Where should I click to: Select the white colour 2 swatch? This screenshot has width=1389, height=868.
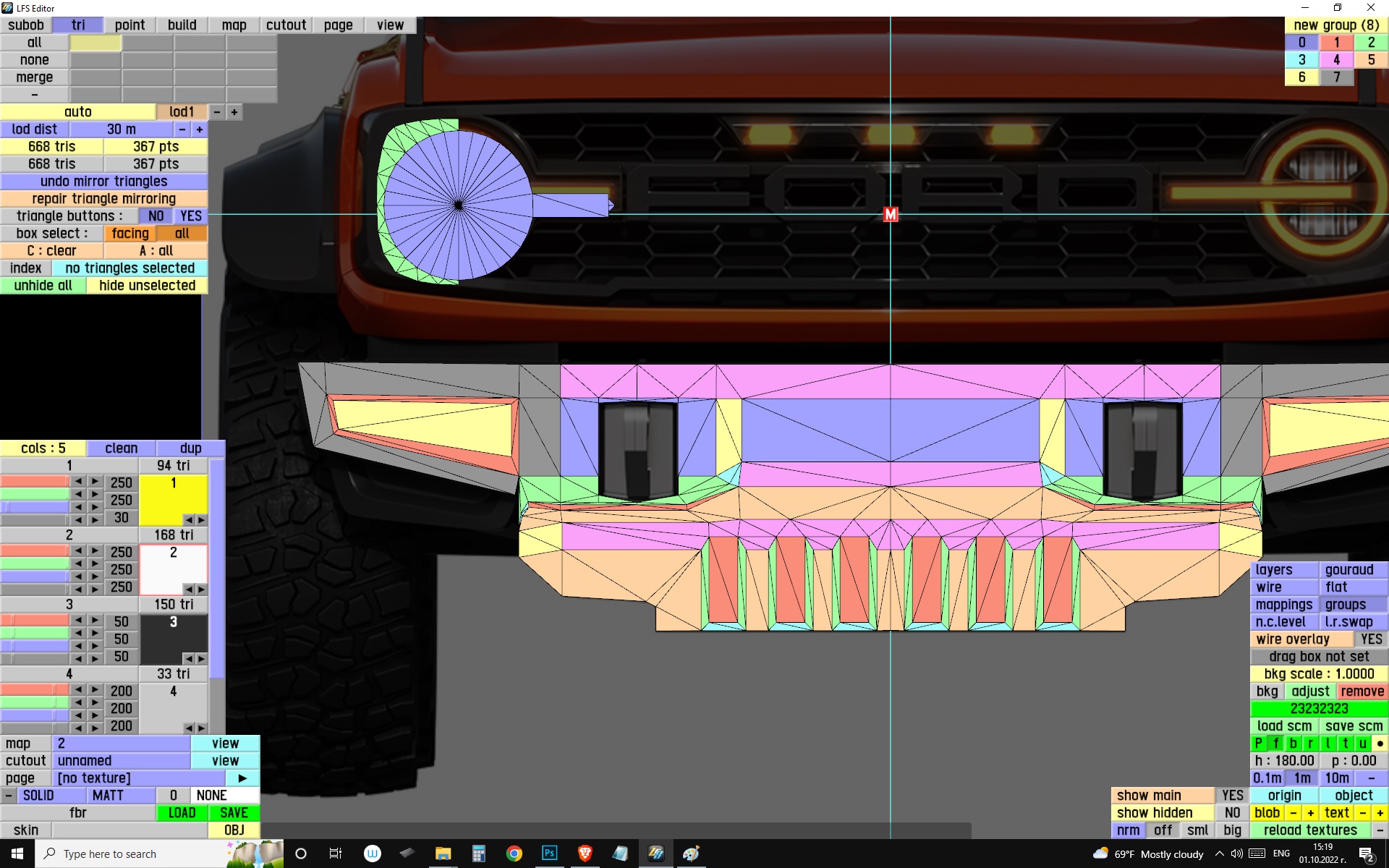pyautogui.click(x=173, y=568)
